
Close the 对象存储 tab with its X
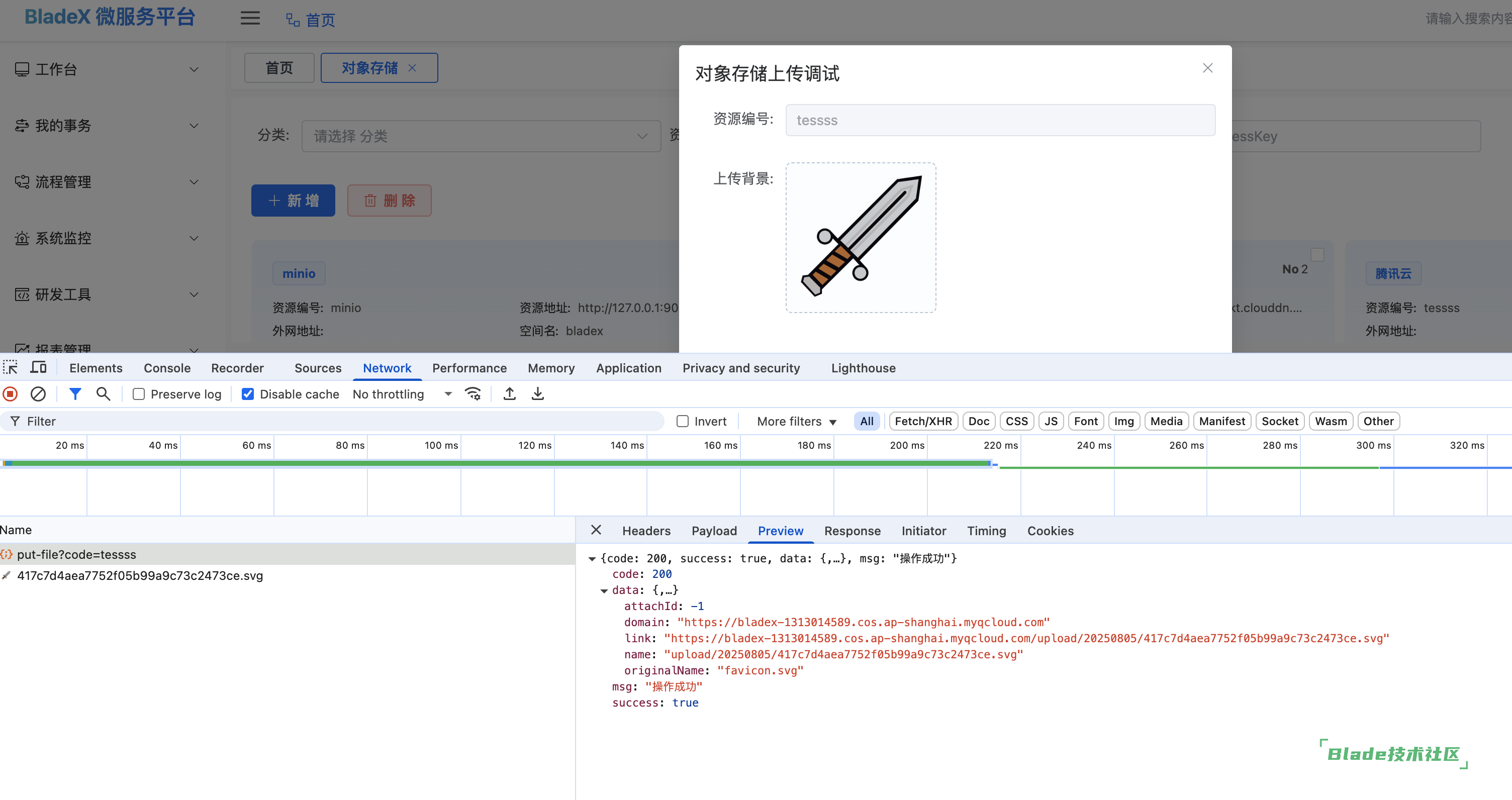point(412,68)
